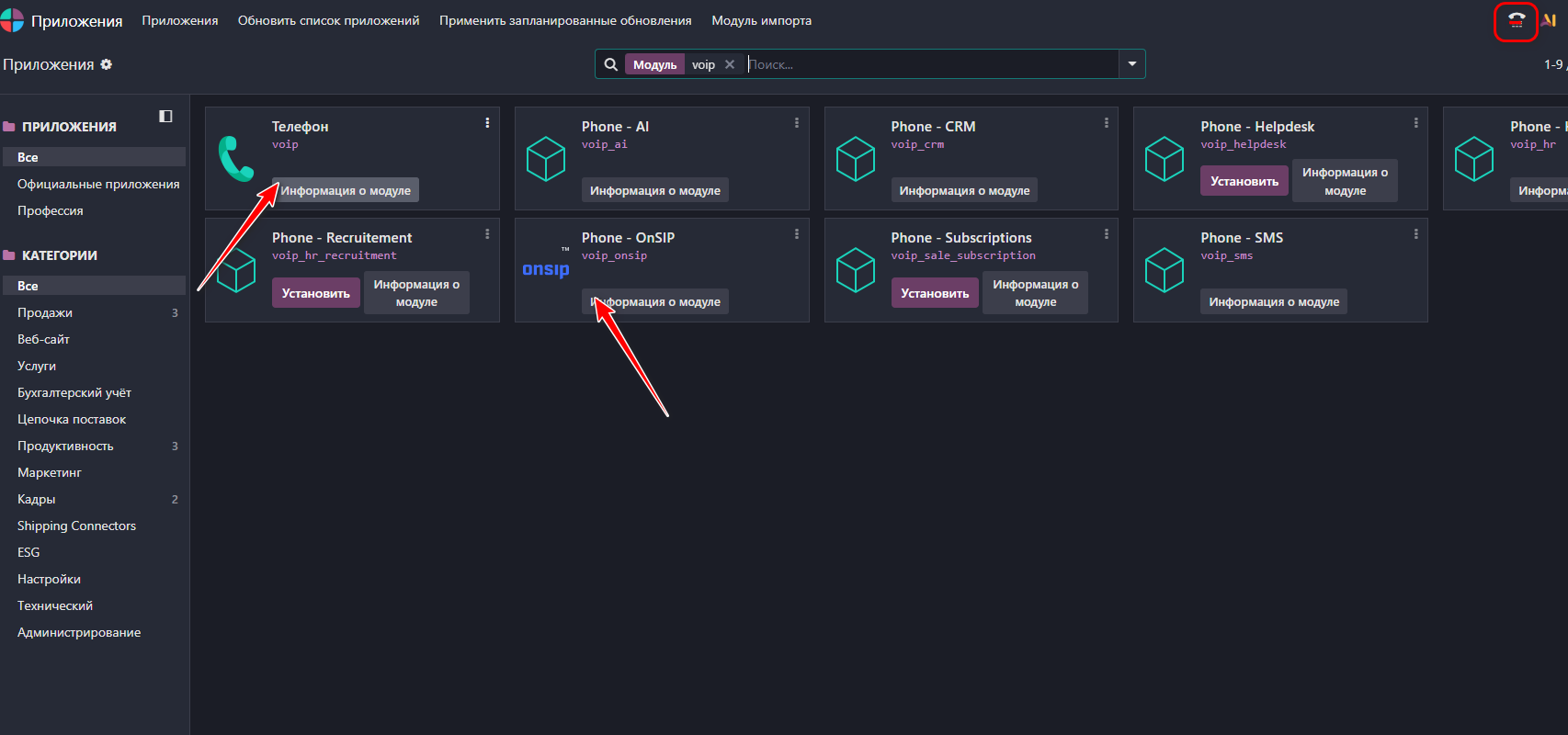The image size is (1568, 735).
Task: Open the kebab menu on Phone - OnSIP card
Action: (796, 234)
